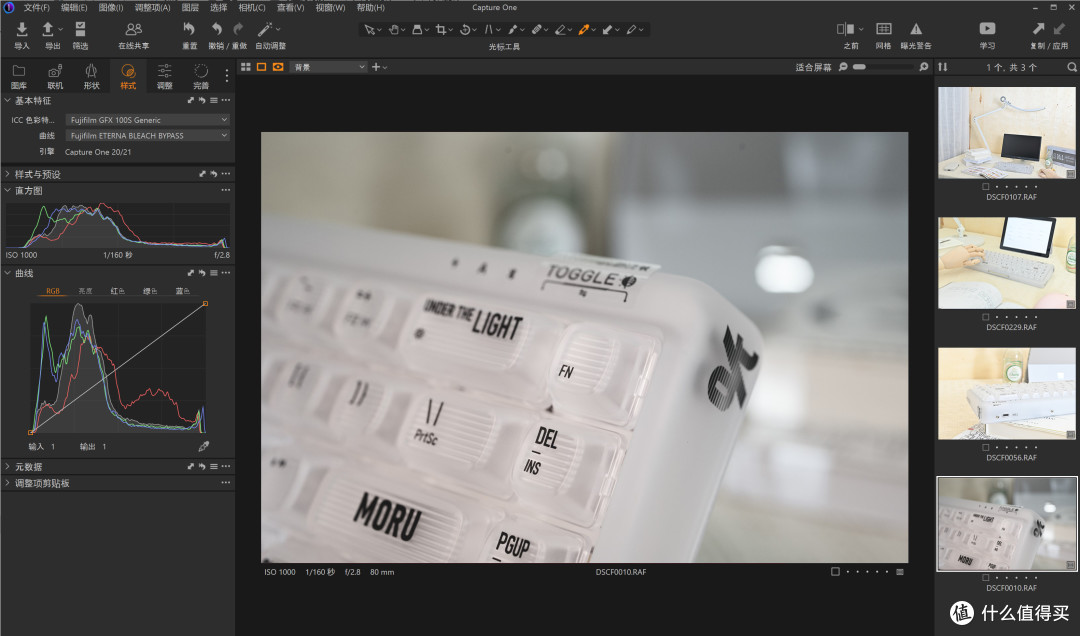Open the layer dropdown 背景

point(328,67)
